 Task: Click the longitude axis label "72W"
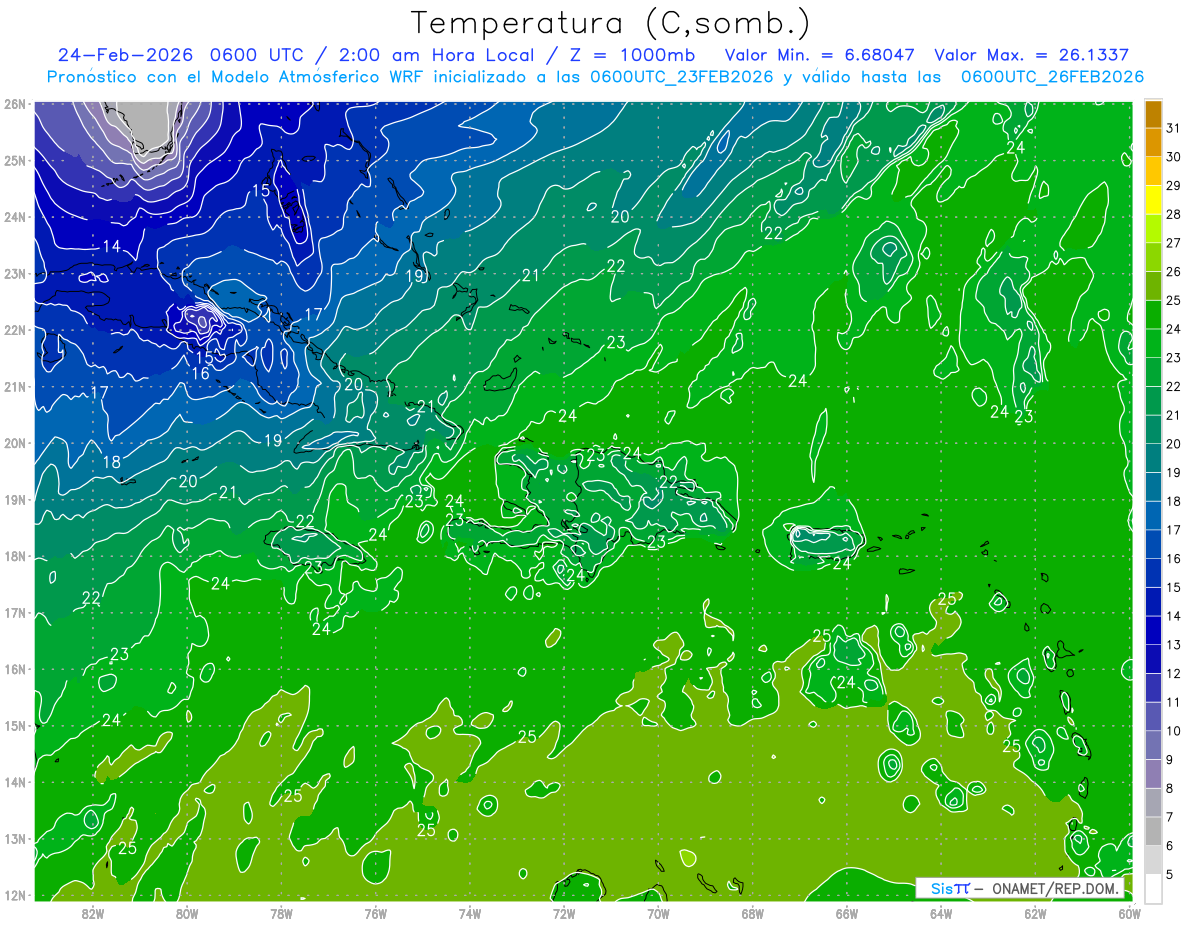(x=564, y=912)
